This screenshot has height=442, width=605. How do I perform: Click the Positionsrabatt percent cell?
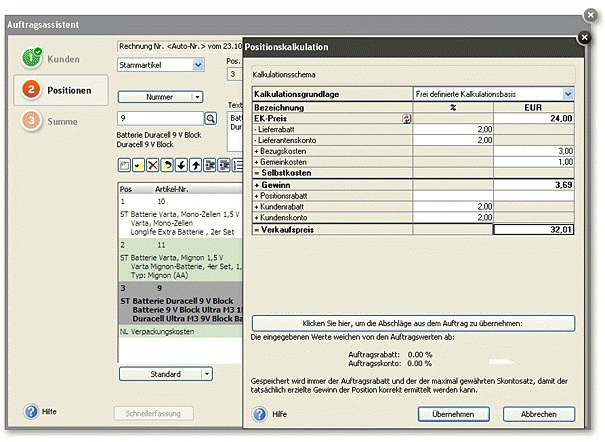tap(453, 196)
